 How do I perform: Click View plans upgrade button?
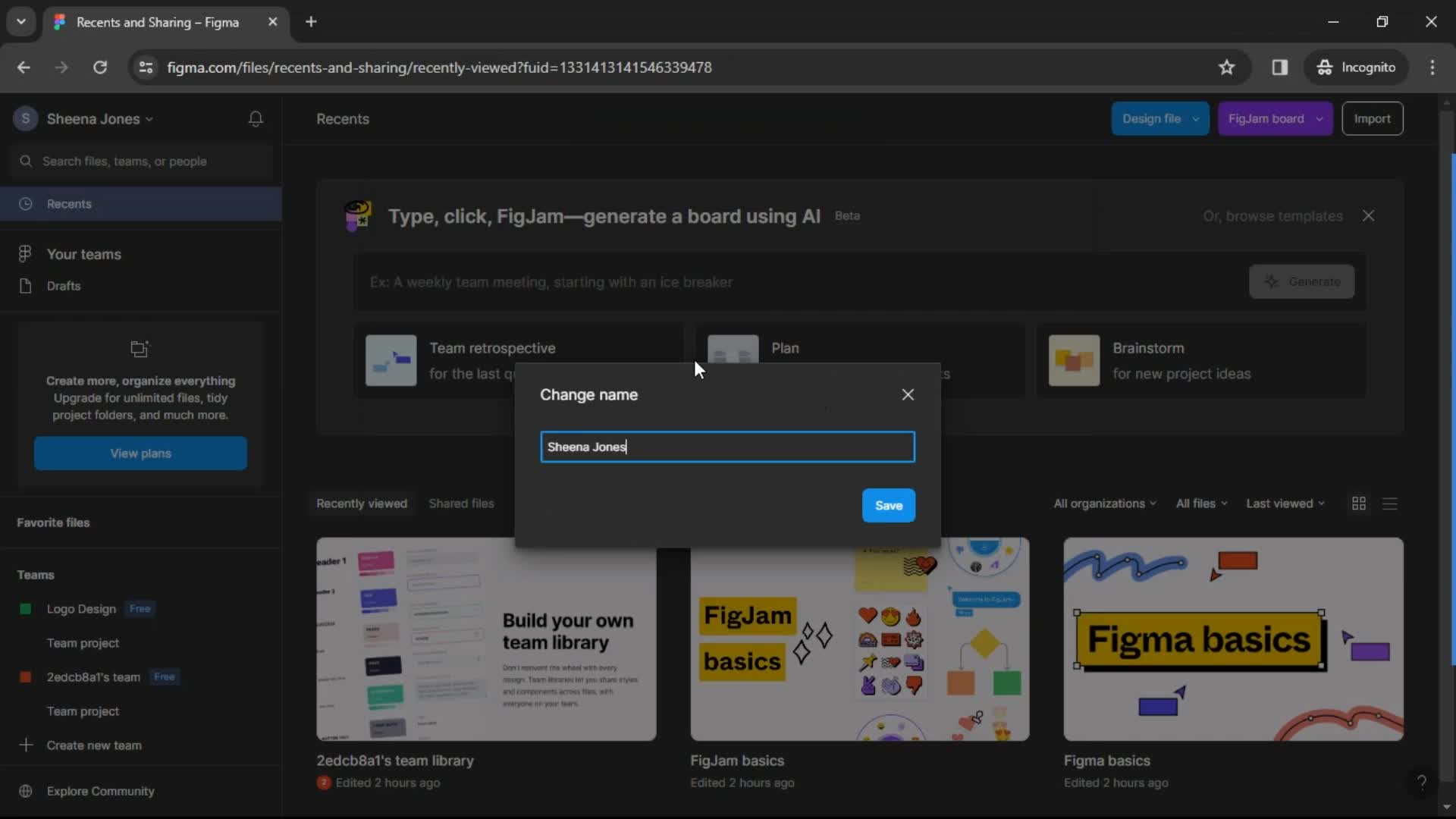[x=140, y=453]
